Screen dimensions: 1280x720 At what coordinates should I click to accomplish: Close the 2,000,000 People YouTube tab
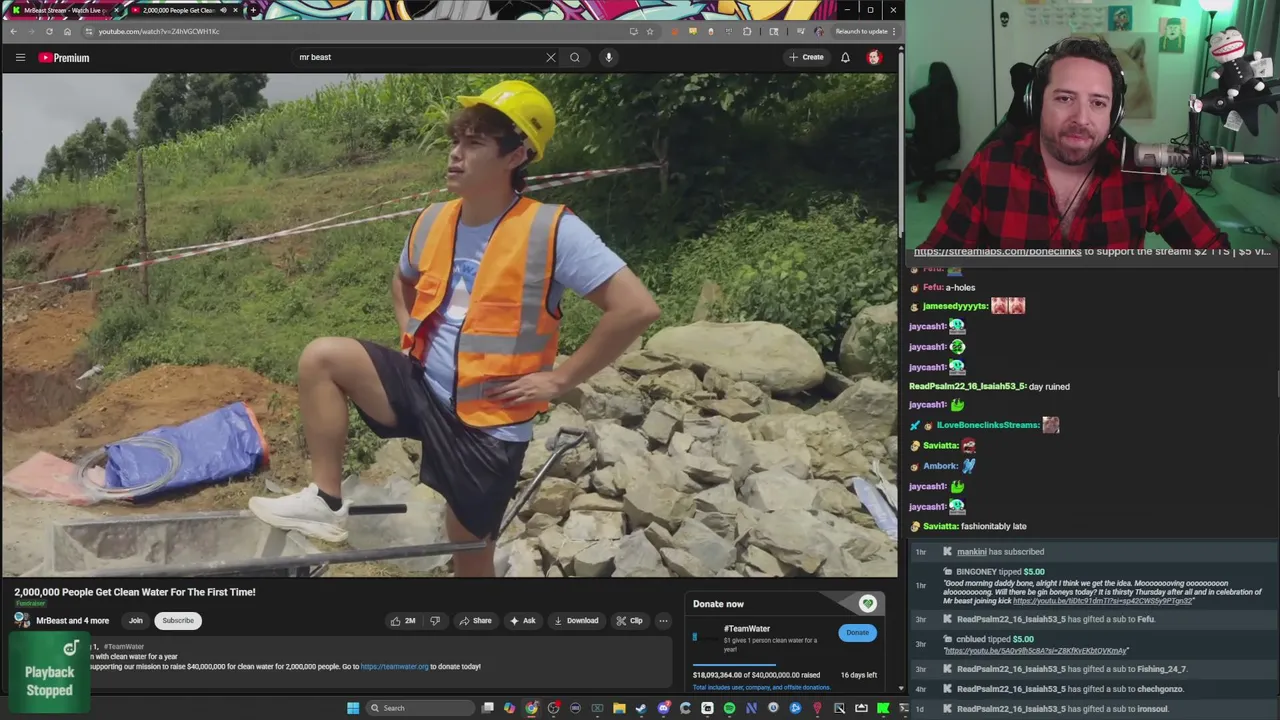235,10
